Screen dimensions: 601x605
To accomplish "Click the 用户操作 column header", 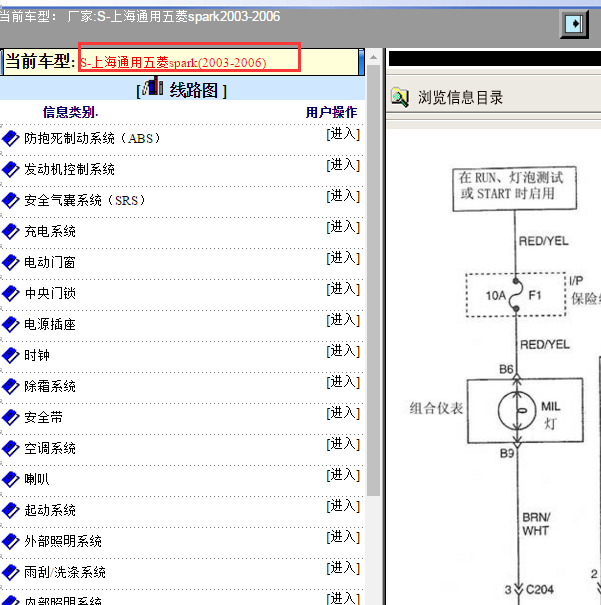I will [331, 112].
